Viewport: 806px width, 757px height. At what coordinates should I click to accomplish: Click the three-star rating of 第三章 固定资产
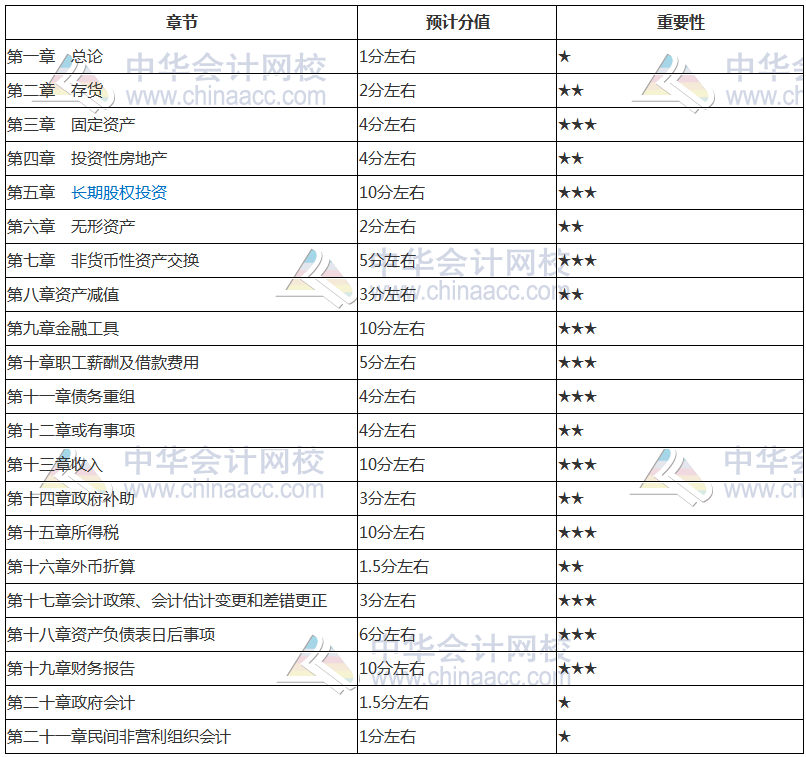pos(577,123)
